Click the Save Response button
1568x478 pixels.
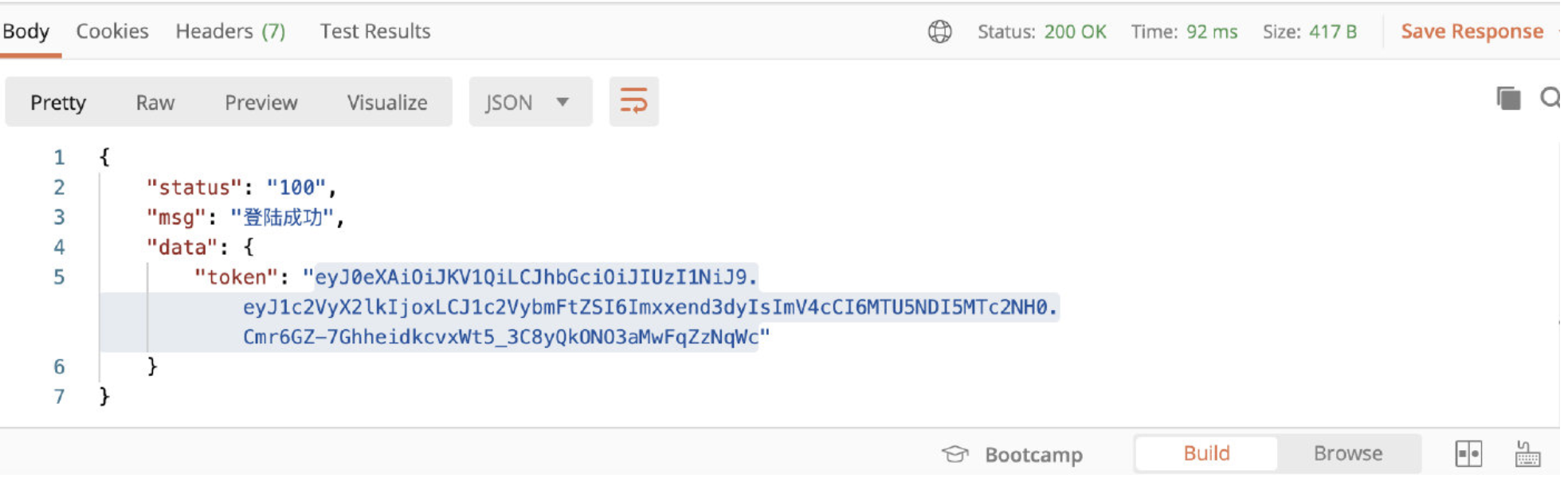[1472, 31]
